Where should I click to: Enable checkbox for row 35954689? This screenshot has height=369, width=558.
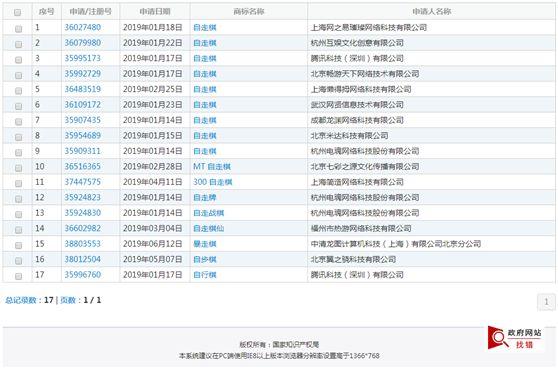[19, 137]
